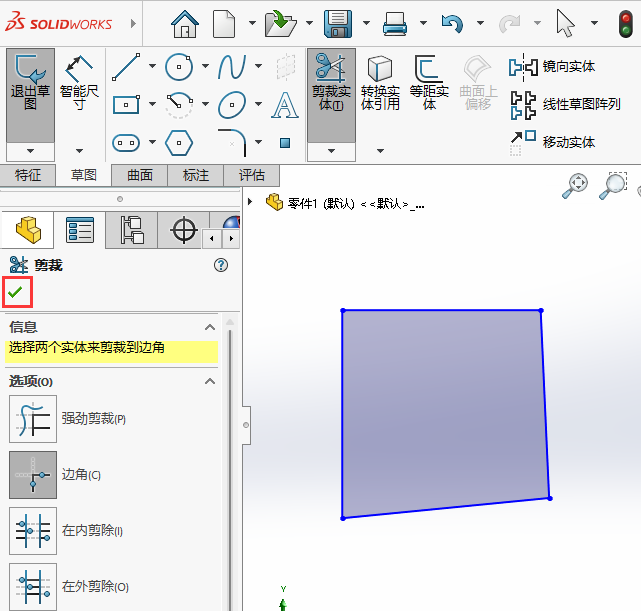Open dropdown under 智能尺寸 button
The image size is (641, 611).
click(x=79, y=151)
